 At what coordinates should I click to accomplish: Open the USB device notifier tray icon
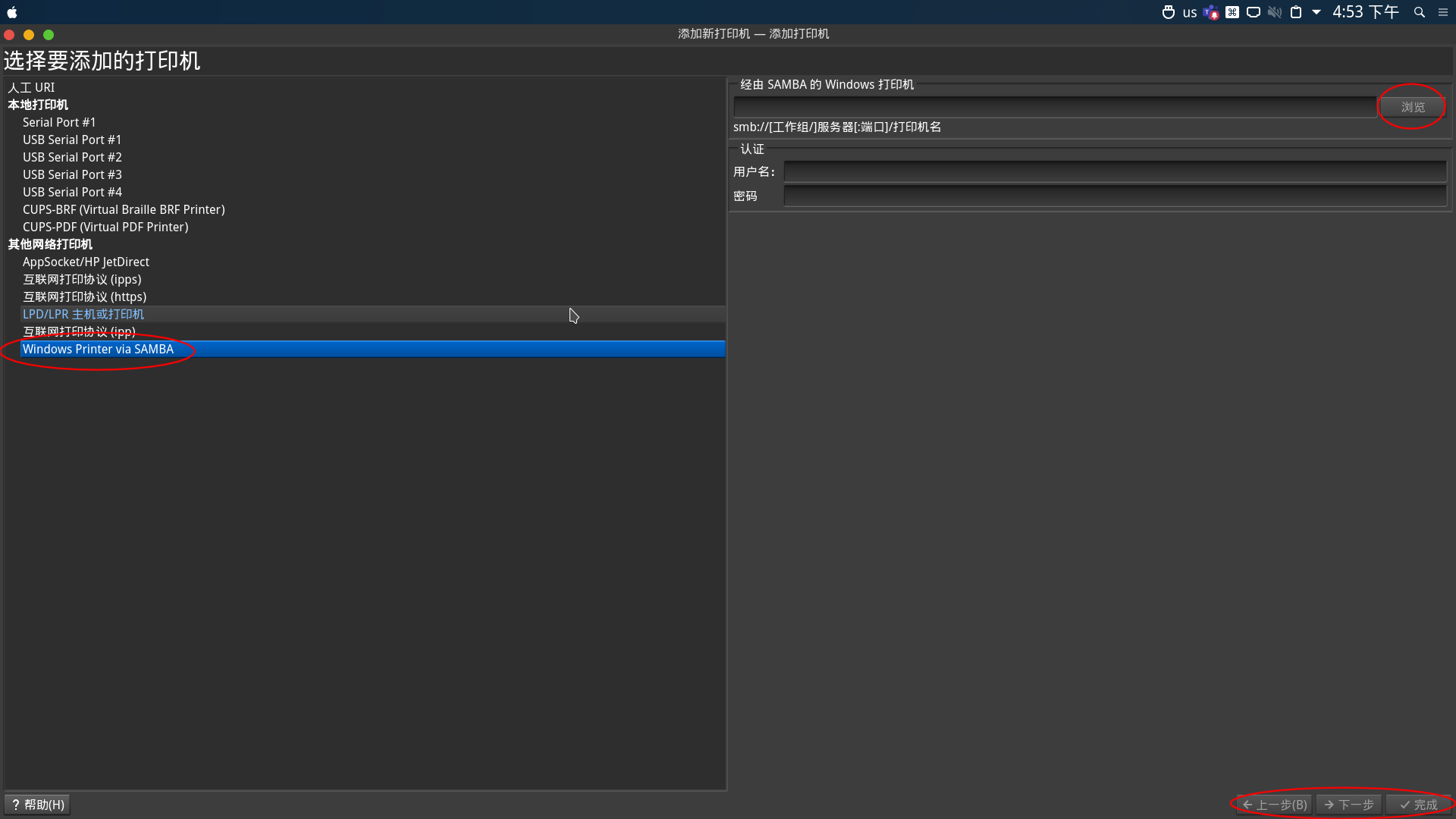coord(1168,12)
